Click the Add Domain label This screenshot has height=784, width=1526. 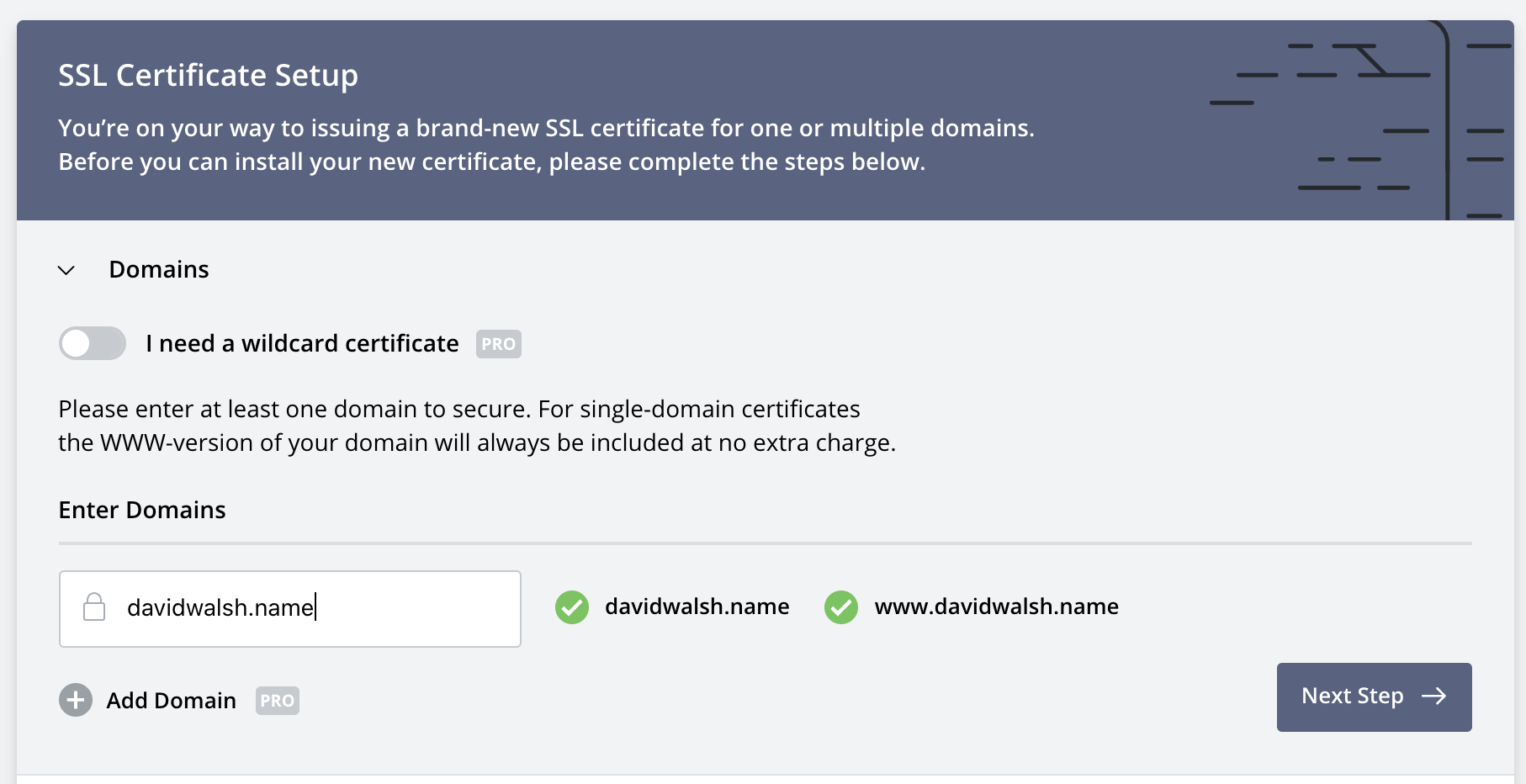coord(170,700)
